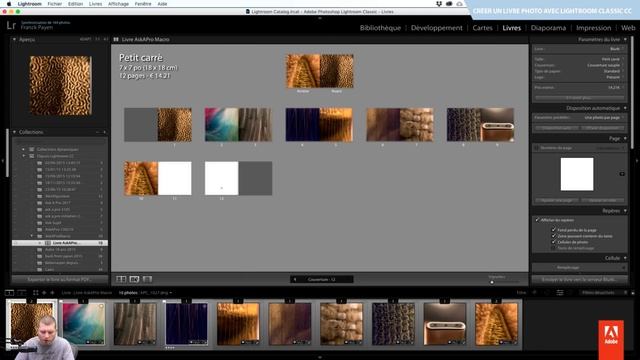Click minus icon in Collections header

(98, 132)
